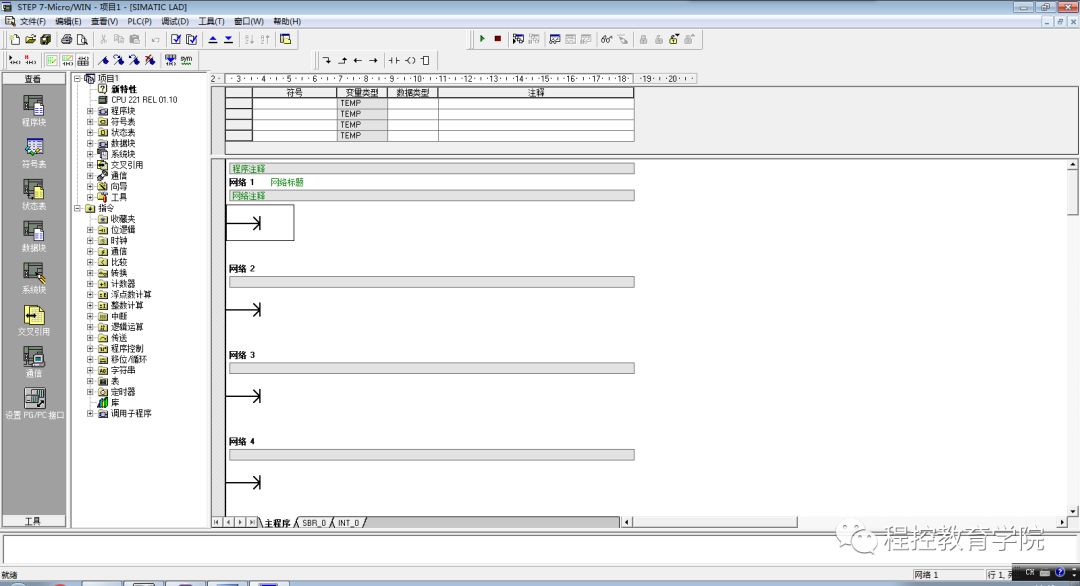
Task: Click the Insert Box toolbar icon
Action: (x=425, y=60)
